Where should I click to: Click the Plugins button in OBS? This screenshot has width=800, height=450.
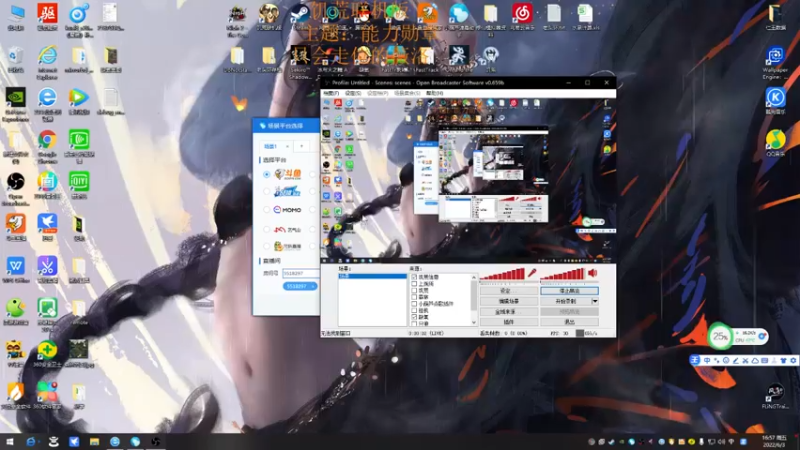pos(508,322)
